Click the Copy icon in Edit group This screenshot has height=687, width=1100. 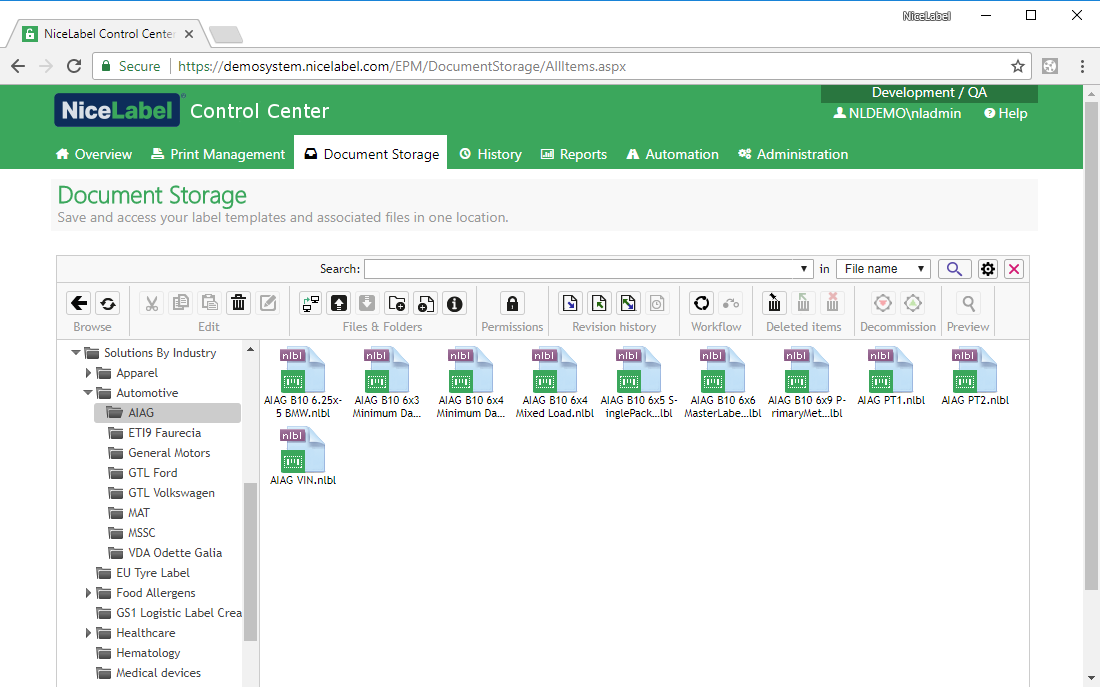click(x=180, y=303)
